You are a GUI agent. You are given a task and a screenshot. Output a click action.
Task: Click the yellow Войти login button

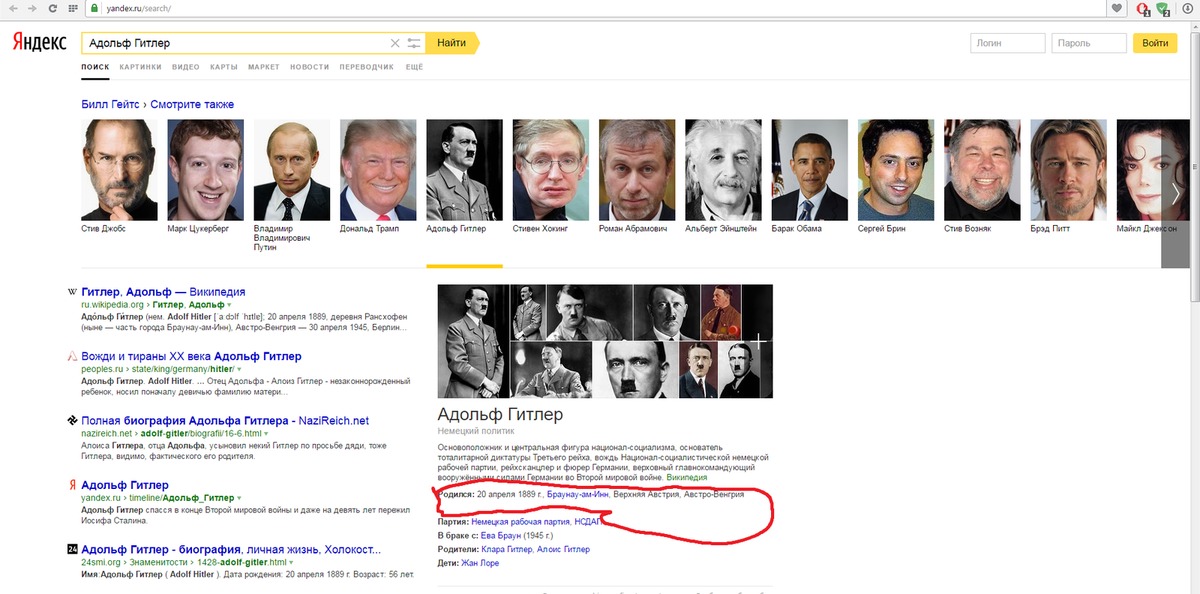coord(1154,43)
